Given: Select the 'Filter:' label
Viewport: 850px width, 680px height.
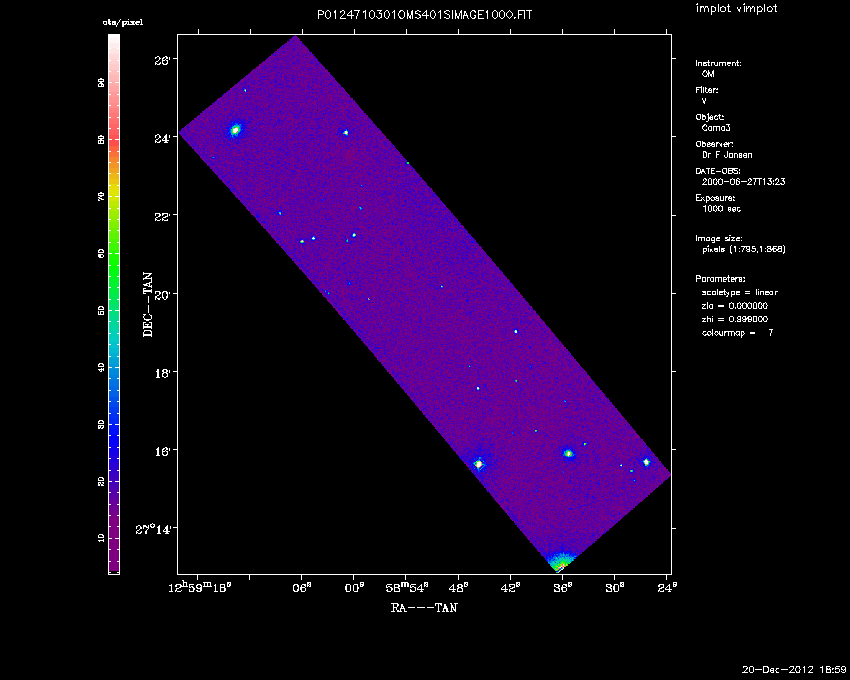Looking at the screenshot, I should click(x=707, y=90).
